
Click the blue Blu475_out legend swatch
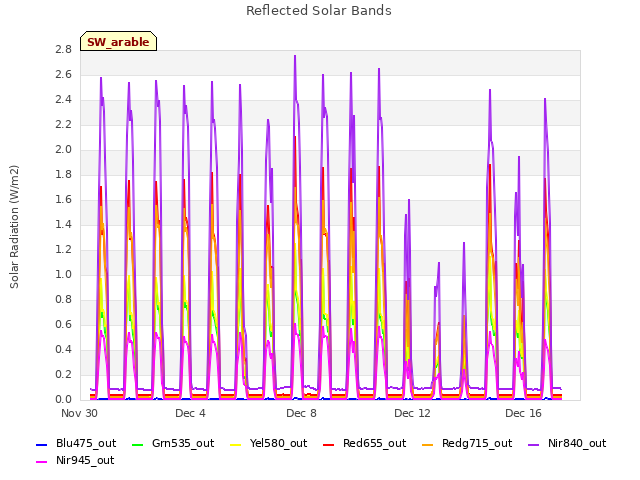[x=42, y=444]
